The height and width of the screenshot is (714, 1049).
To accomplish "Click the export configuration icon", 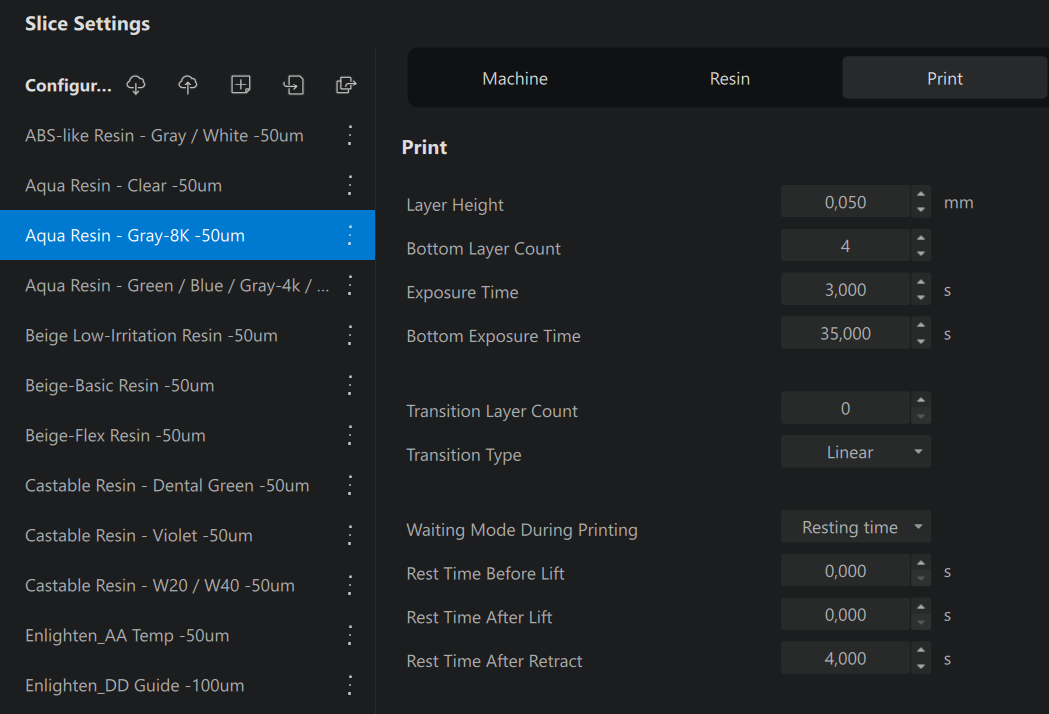I will point(346,85).
